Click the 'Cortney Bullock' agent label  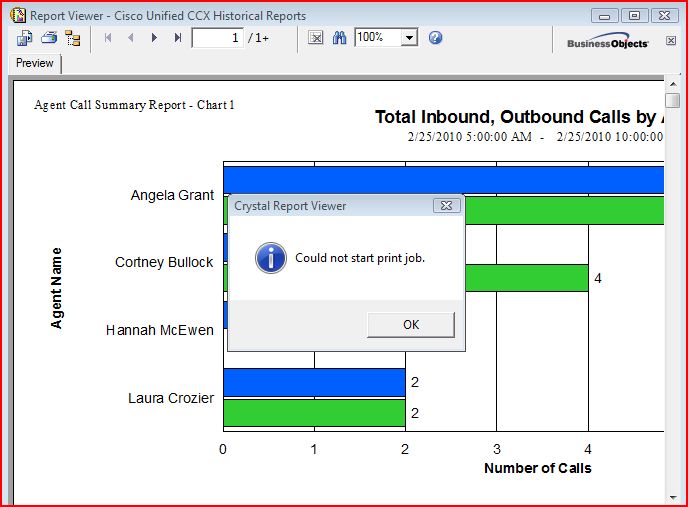tap(164, 262)
